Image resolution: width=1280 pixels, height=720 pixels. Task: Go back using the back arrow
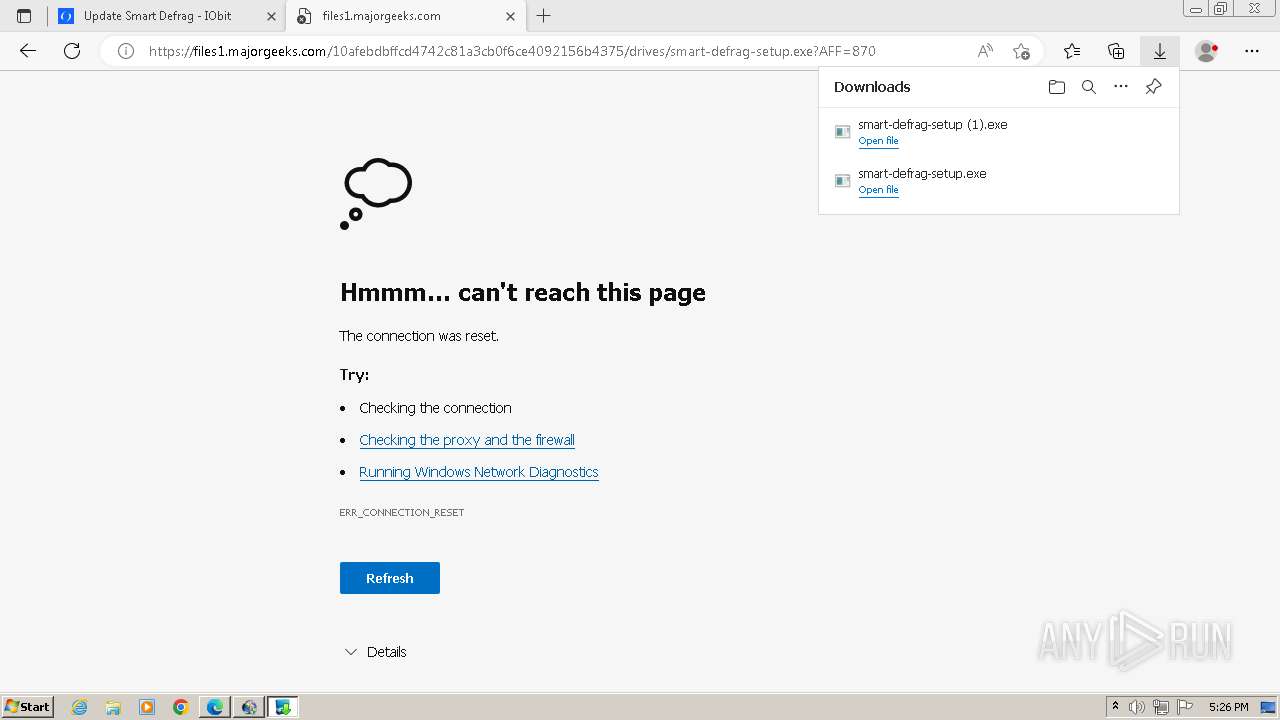click(x=28, y=51)
